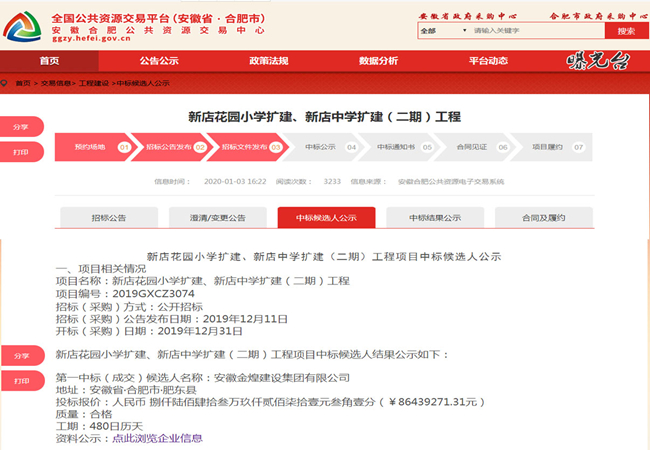Click the home icon in the breadcrumb
Image resolution: width=650 pixels, height=450 pixels.
click(x=7, y=83)
